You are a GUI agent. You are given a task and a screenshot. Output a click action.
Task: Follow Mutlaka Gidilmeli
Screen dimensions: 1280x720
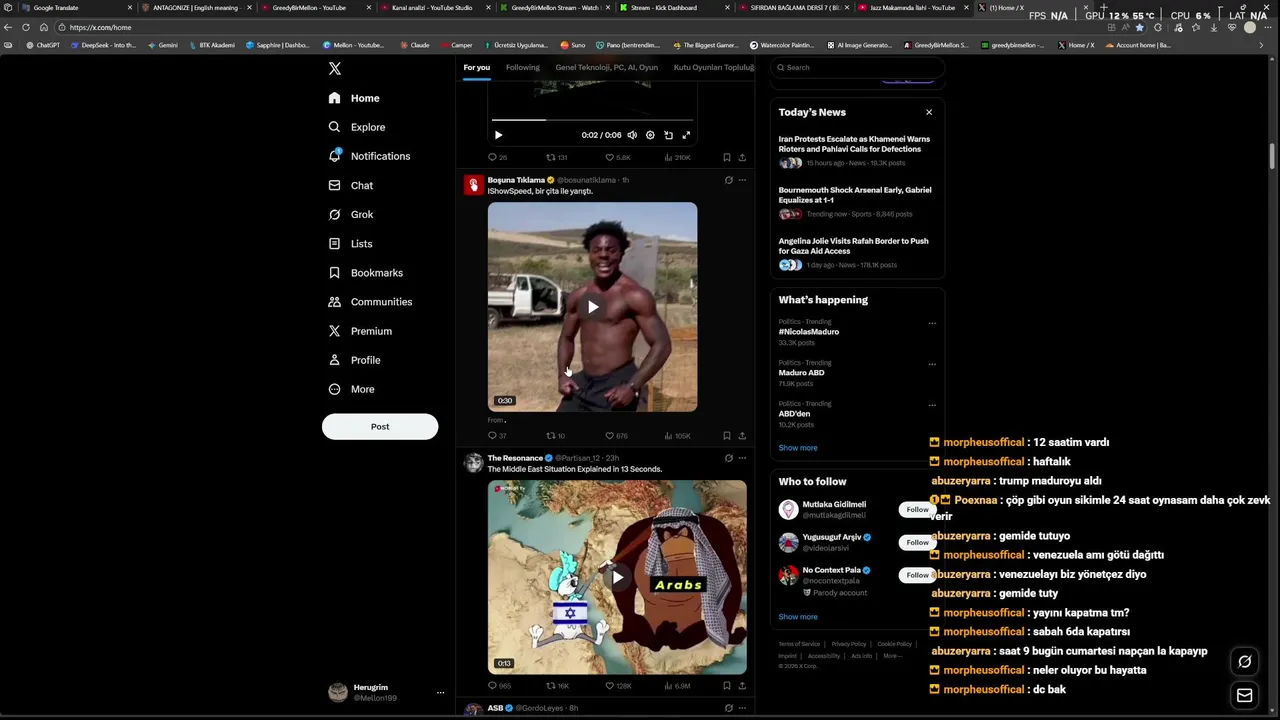click(x=917, y=510)
